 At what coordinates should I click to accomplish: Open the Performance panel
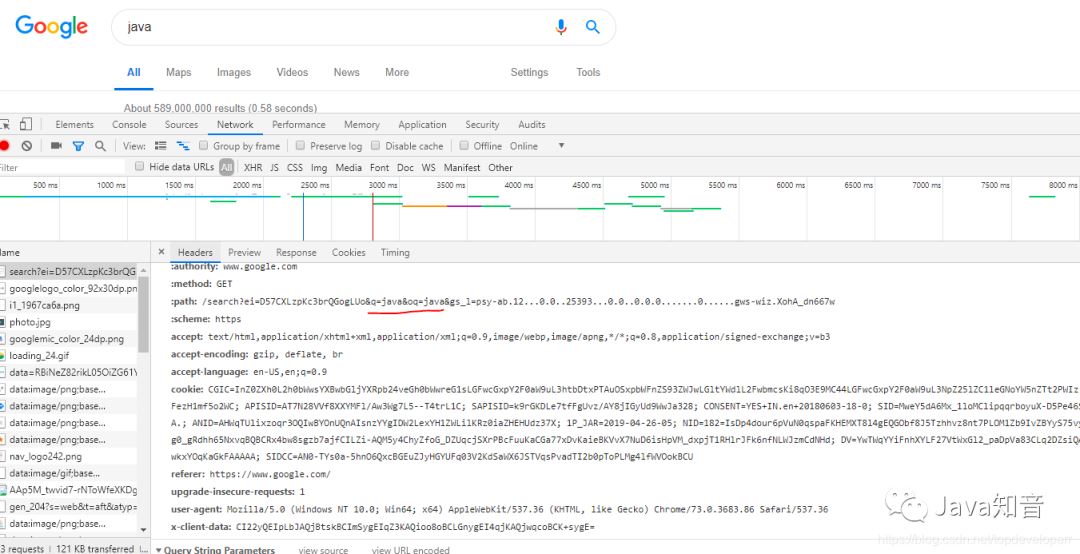tap(298, 125)
